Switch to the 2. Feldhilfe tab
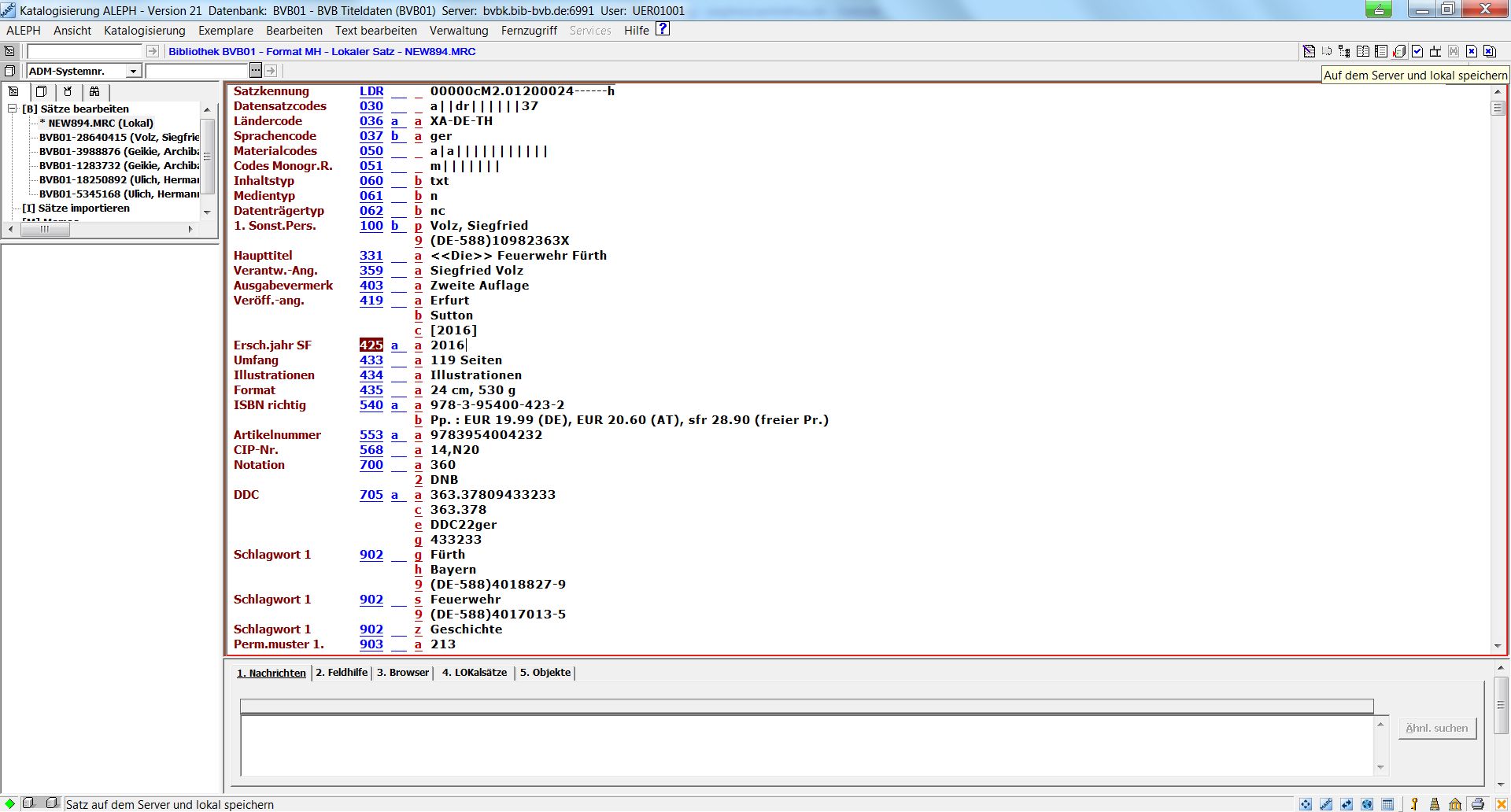 (x=342, y=673)
